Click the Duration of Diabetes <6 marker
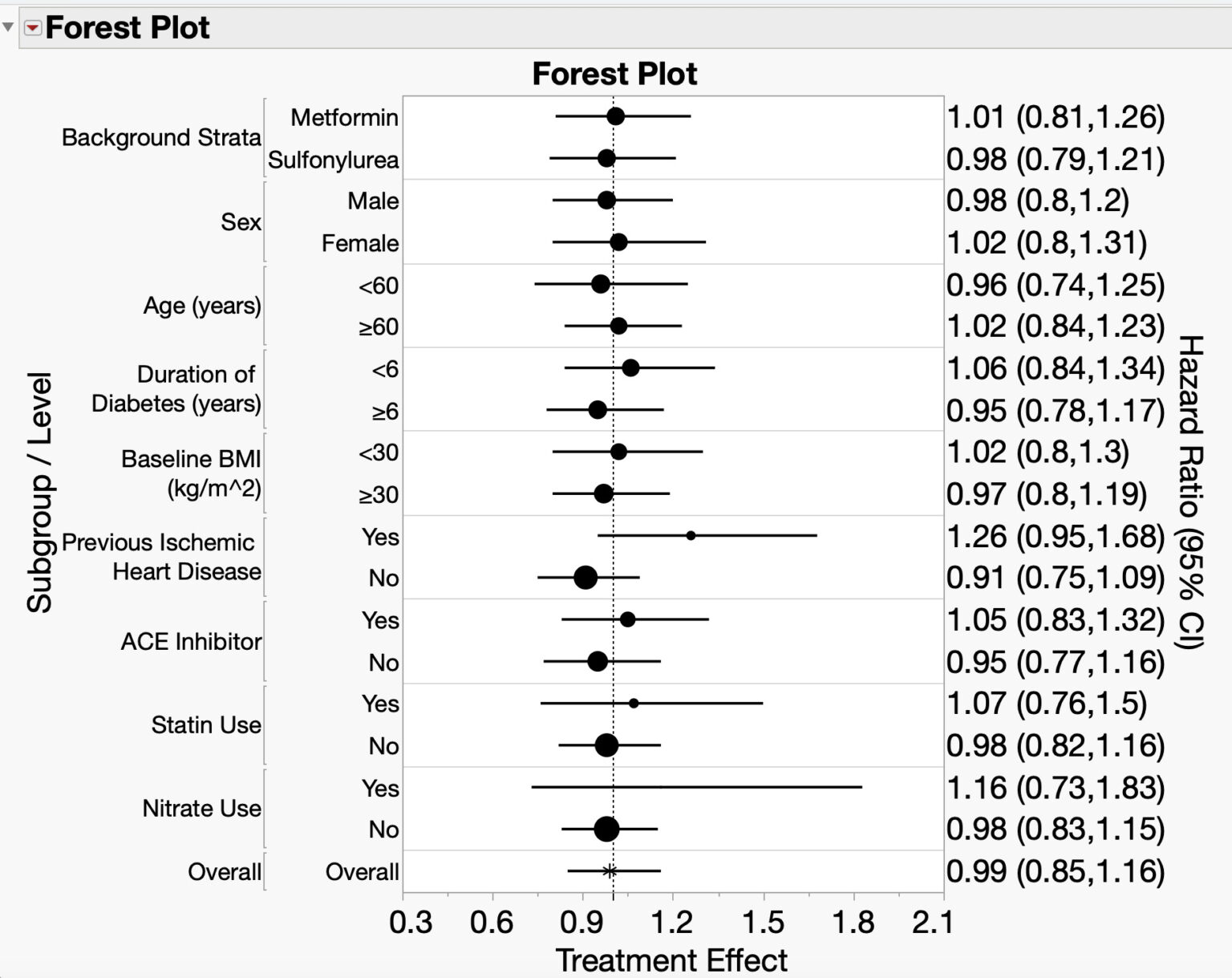Screen dimensions: 1232x978 630,367
